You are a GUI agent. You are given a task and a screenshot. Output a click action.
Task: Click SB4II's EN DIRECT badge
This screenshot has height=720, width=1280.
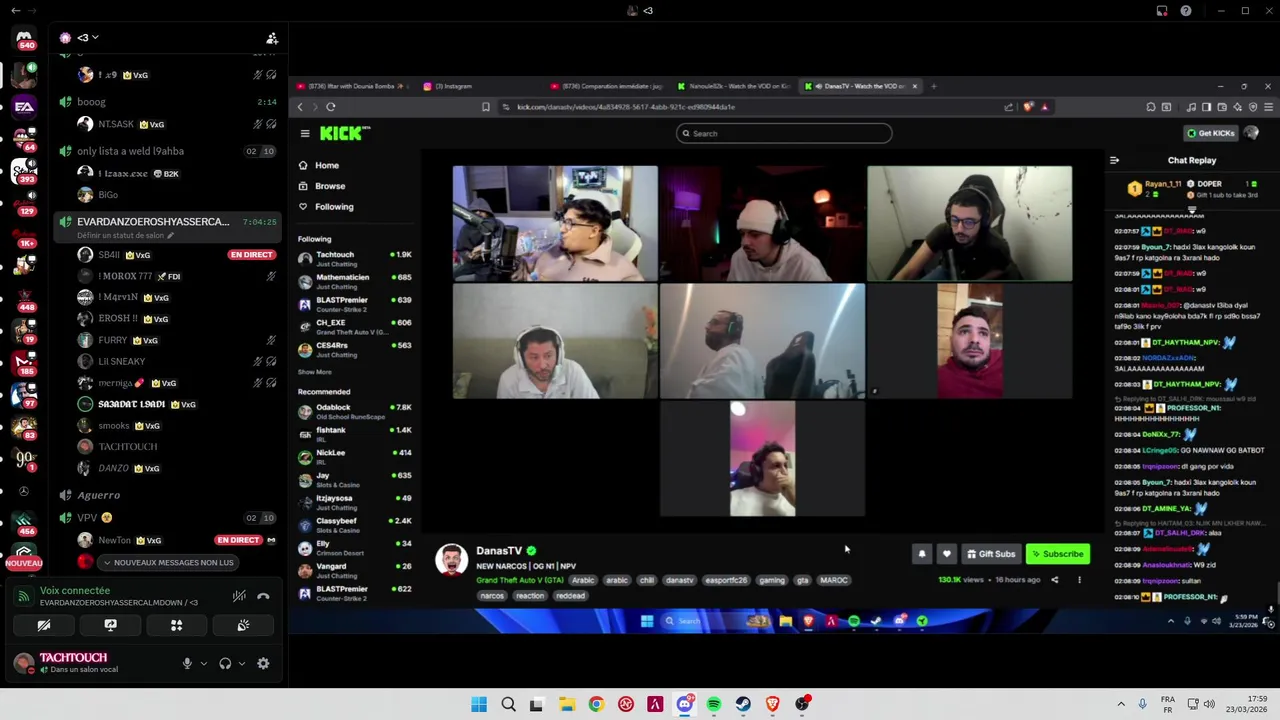pos(251,255)
